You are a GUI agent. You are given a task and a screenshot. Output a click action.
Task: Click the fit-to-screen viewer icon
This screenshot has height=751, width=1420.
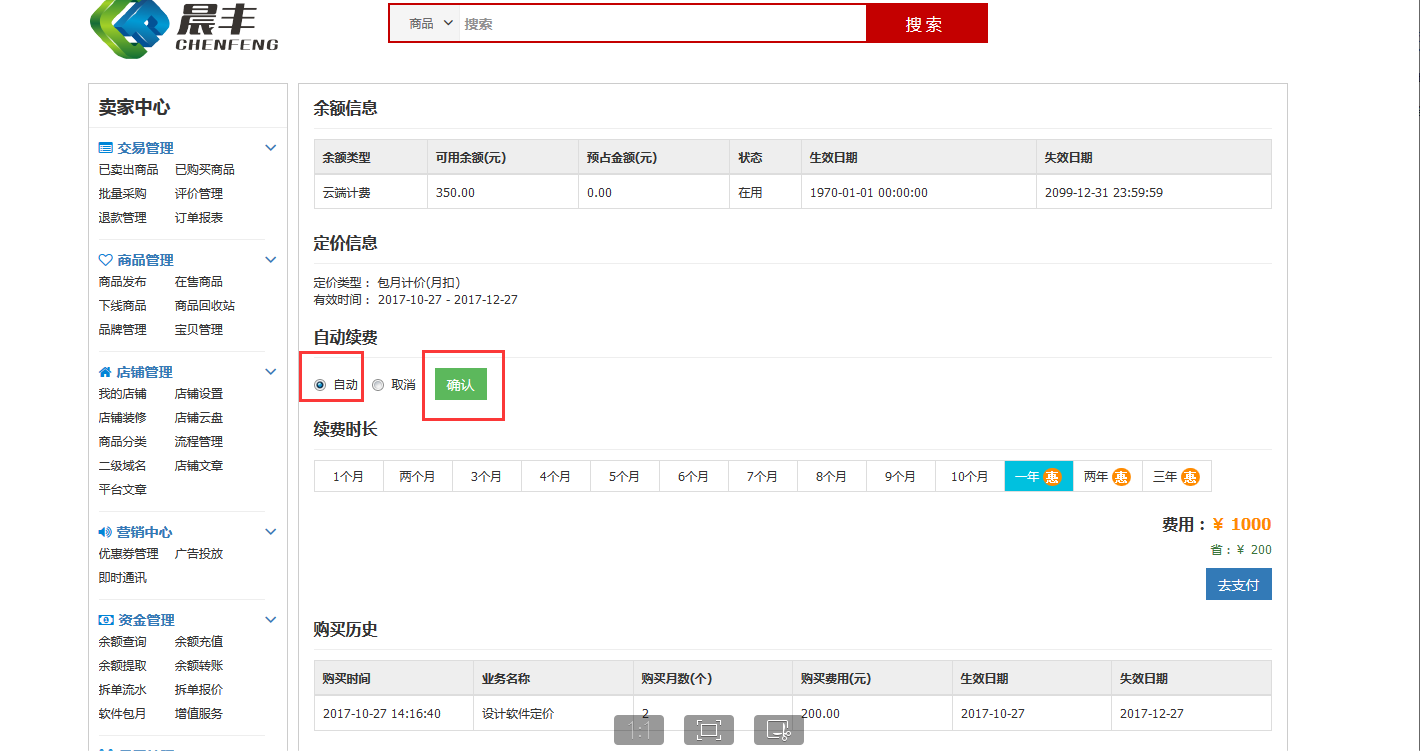[x=709, y=730]
